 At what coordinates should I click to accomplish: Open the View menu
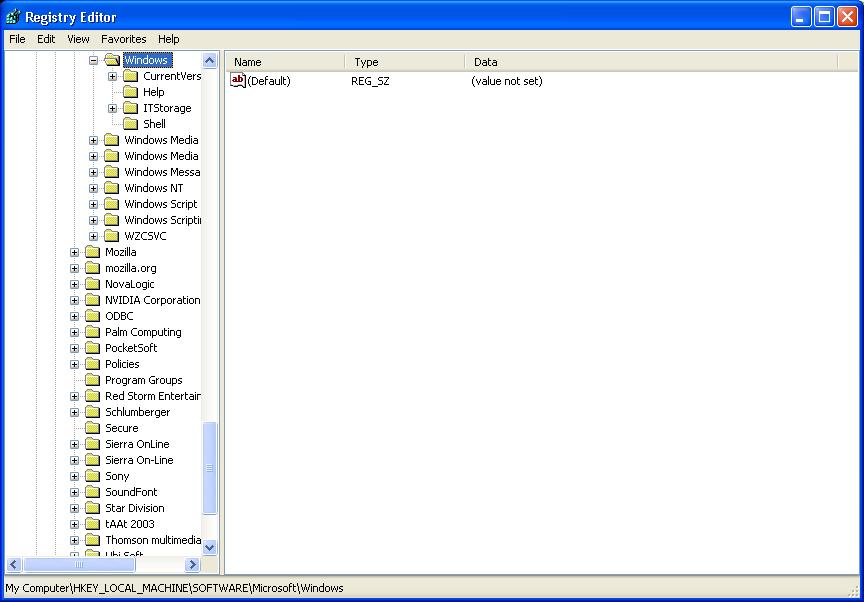pos(78,39)
